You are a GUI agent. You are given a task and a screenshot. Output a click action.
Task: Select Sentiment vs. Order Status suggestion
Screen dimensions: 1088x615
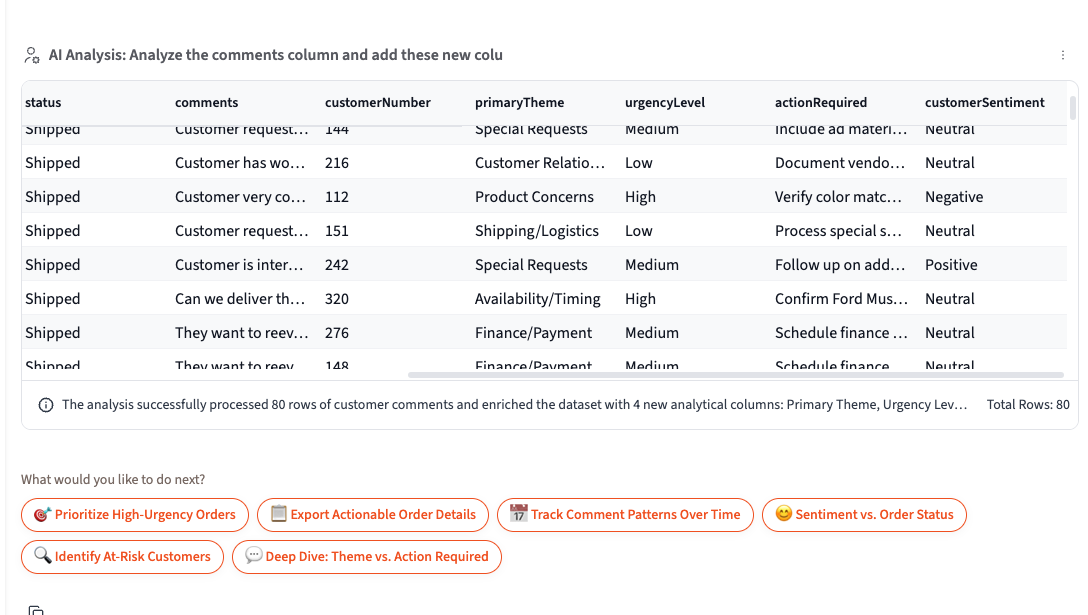click(x=864, y=514)
